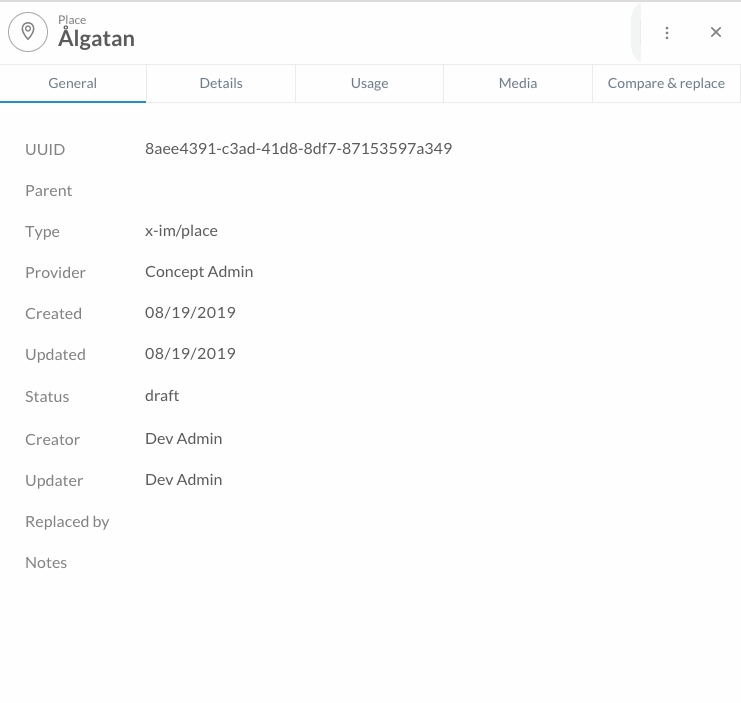Click the place pin icon in header
Screen dimensions: 741x703
click(28, 32)
